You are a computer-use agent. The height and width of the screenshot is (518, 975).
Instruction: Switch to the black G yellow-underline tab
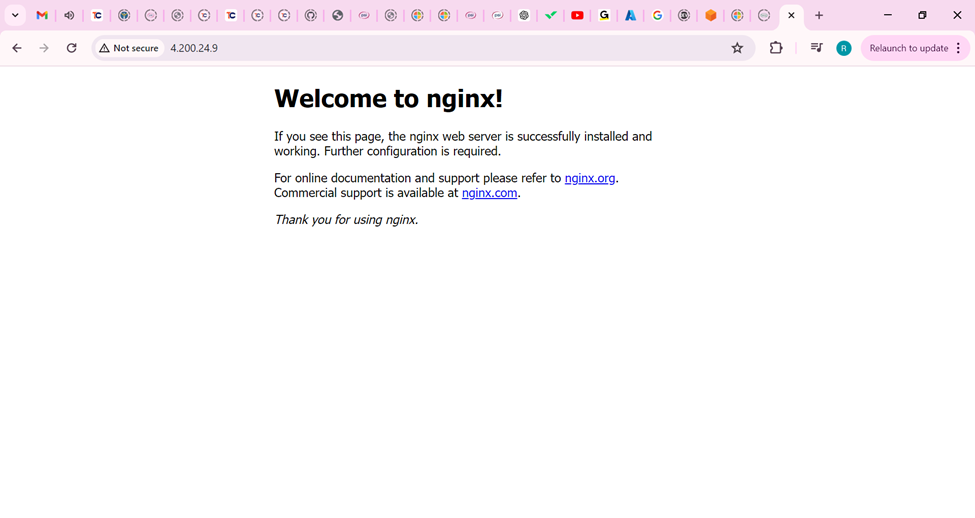(x=604, y=16)
